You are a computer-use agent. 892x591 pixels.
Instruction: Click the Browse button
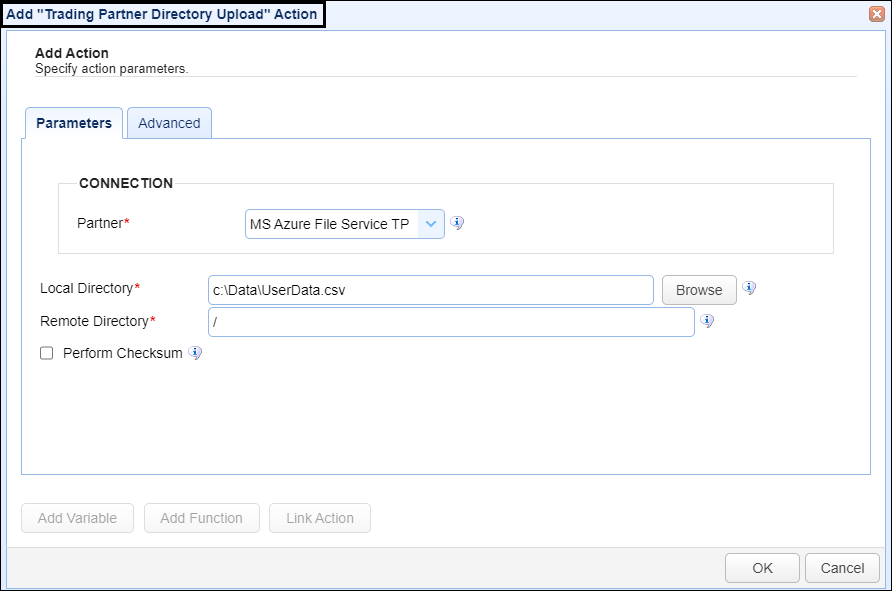(699, 290)
